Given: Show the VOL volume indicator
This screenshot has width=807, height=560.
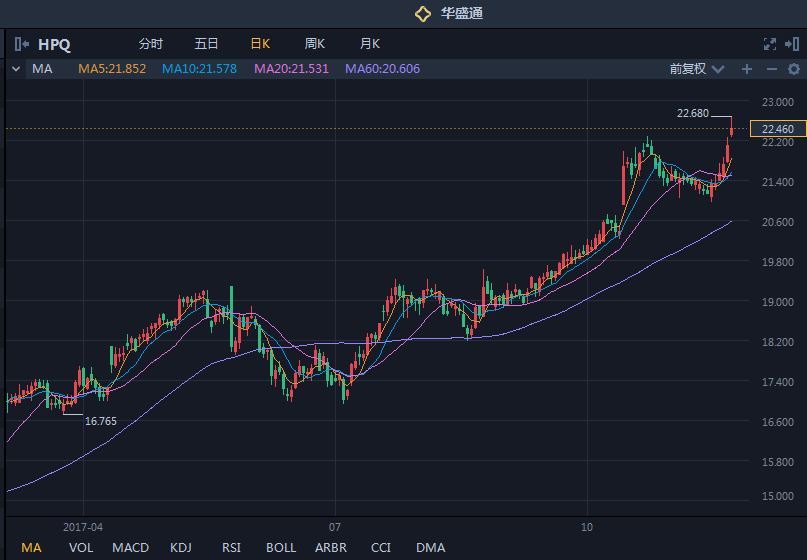Looking at the screenshot, I should [81, 547].
